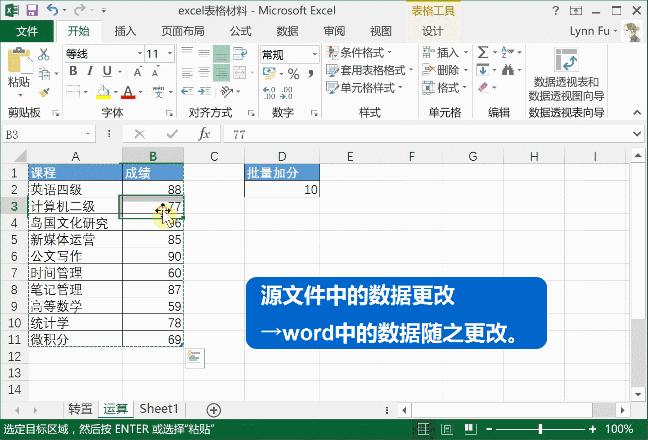This screenshot has height=440, width=648.
Task: Switch to Page Break Preview in status bar
Action: tap(470, 429)
